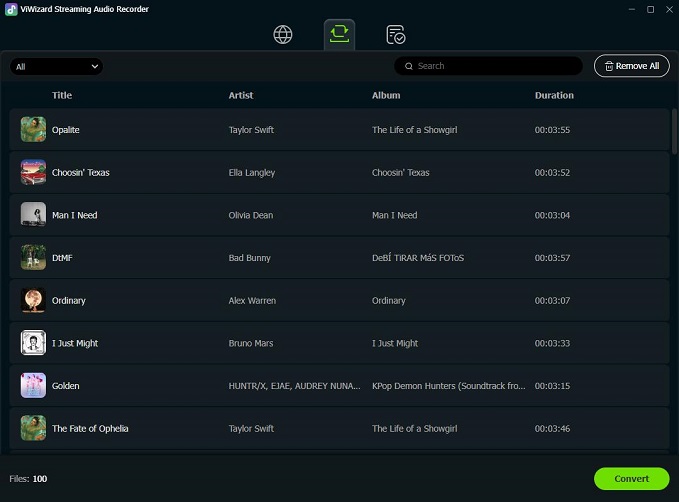Expand the All filter dropdown

point(56,67)
